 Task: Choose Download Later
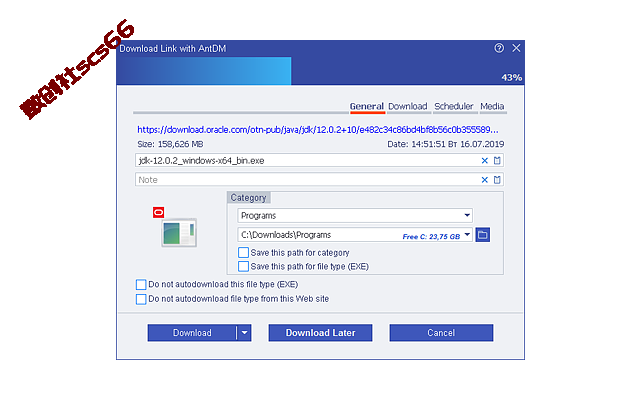coord(320,333)
